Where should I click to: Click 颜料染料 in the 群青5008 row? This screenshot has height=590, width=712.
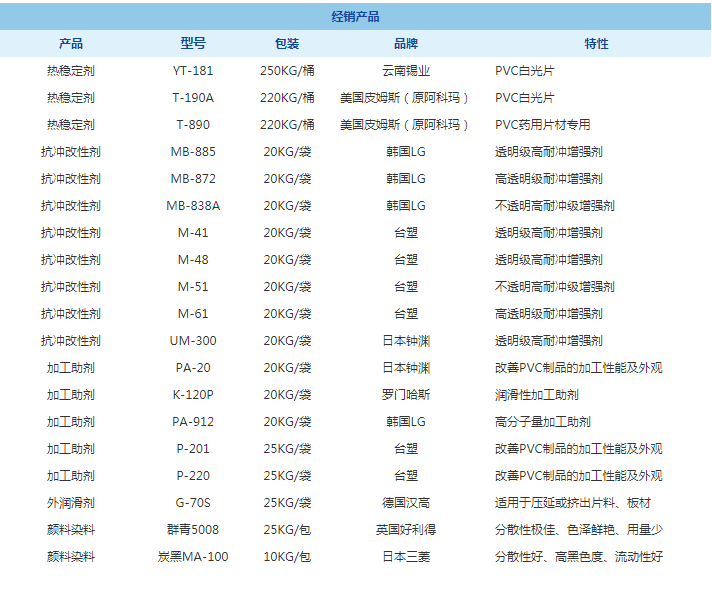pyautogui.click(x=71, y=530)
